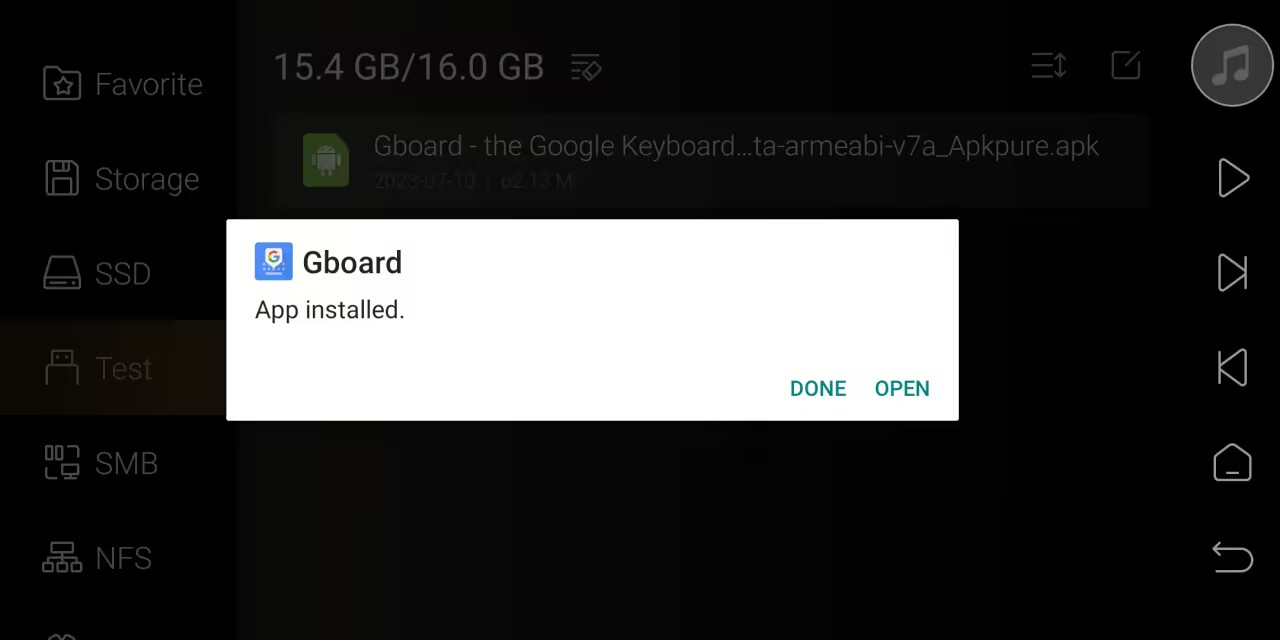Image resolution: width=1280 pixels, height=640 pixels.
Task: Skip to the next track
Action: (1233, 273)
